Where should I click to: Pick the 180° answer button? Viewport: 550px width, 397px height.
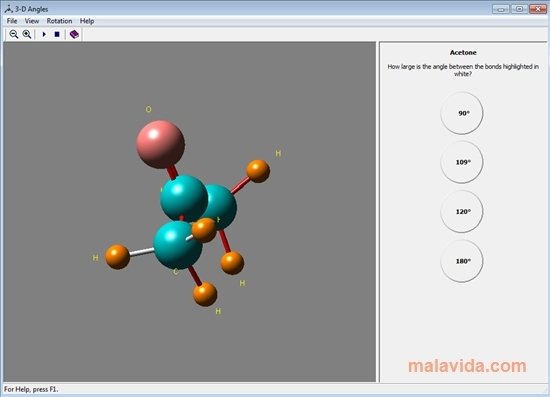[462, 261]
